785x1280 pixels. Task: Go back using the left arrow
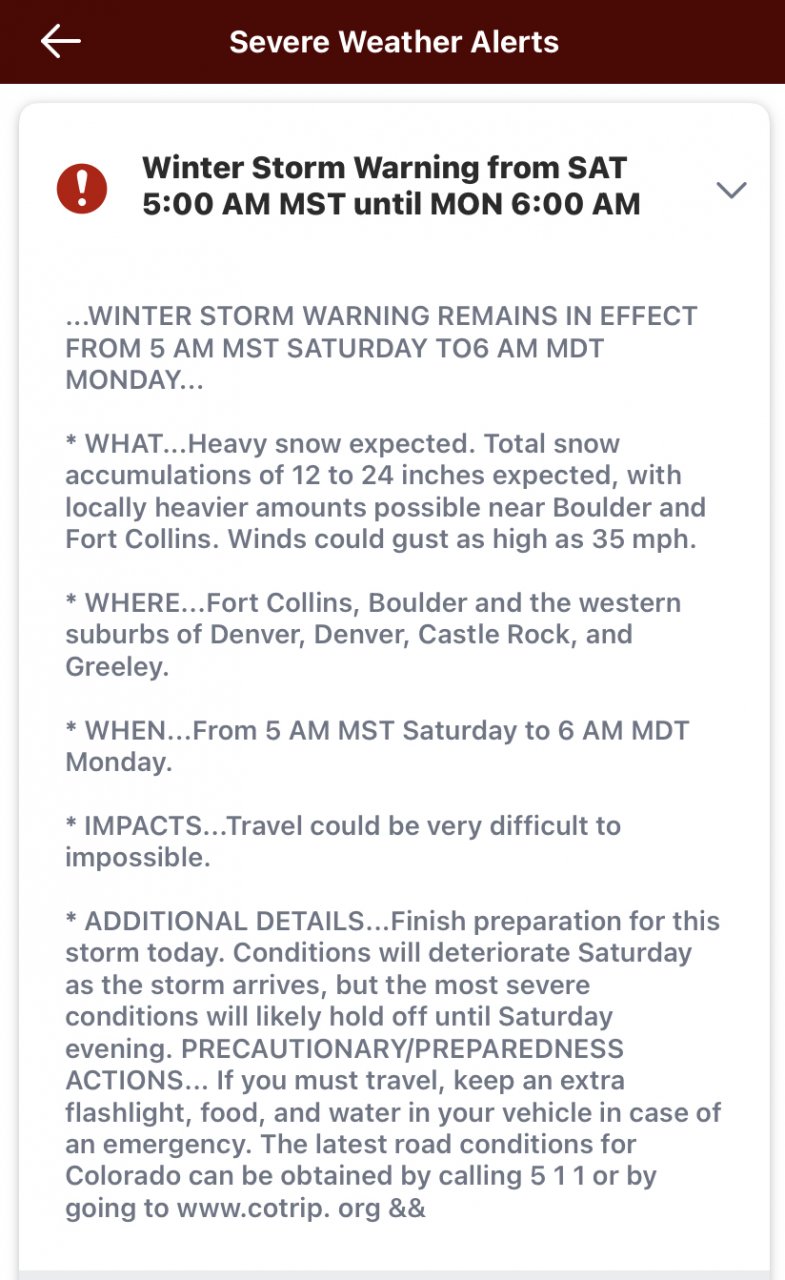[x=60, y=41]
